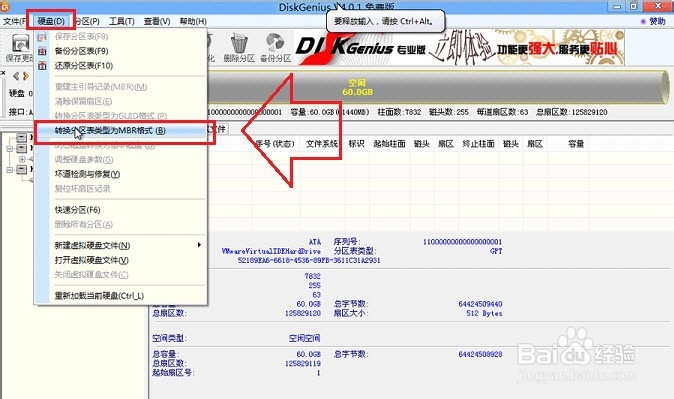
Task: Select the 空闲 60.0GB disk bar
Action: (x=438, y=87)
